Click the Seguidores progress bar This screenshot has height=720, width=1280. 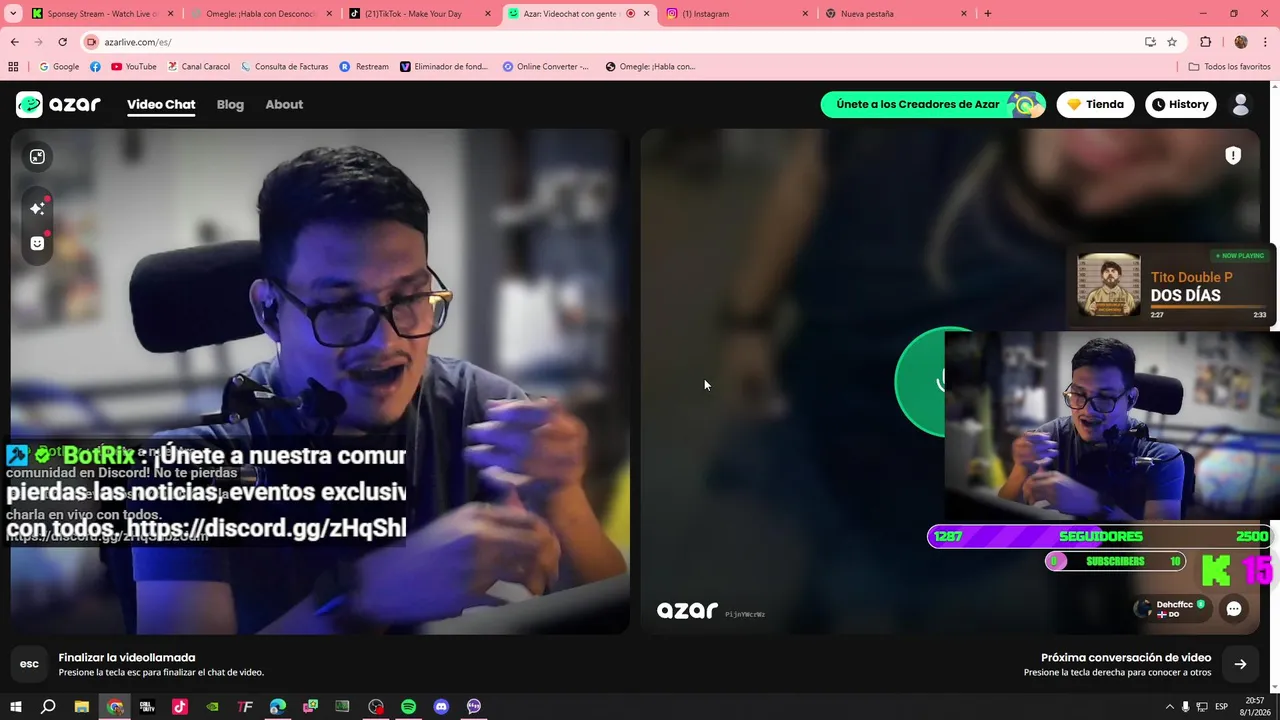(x=1099, y=537)
